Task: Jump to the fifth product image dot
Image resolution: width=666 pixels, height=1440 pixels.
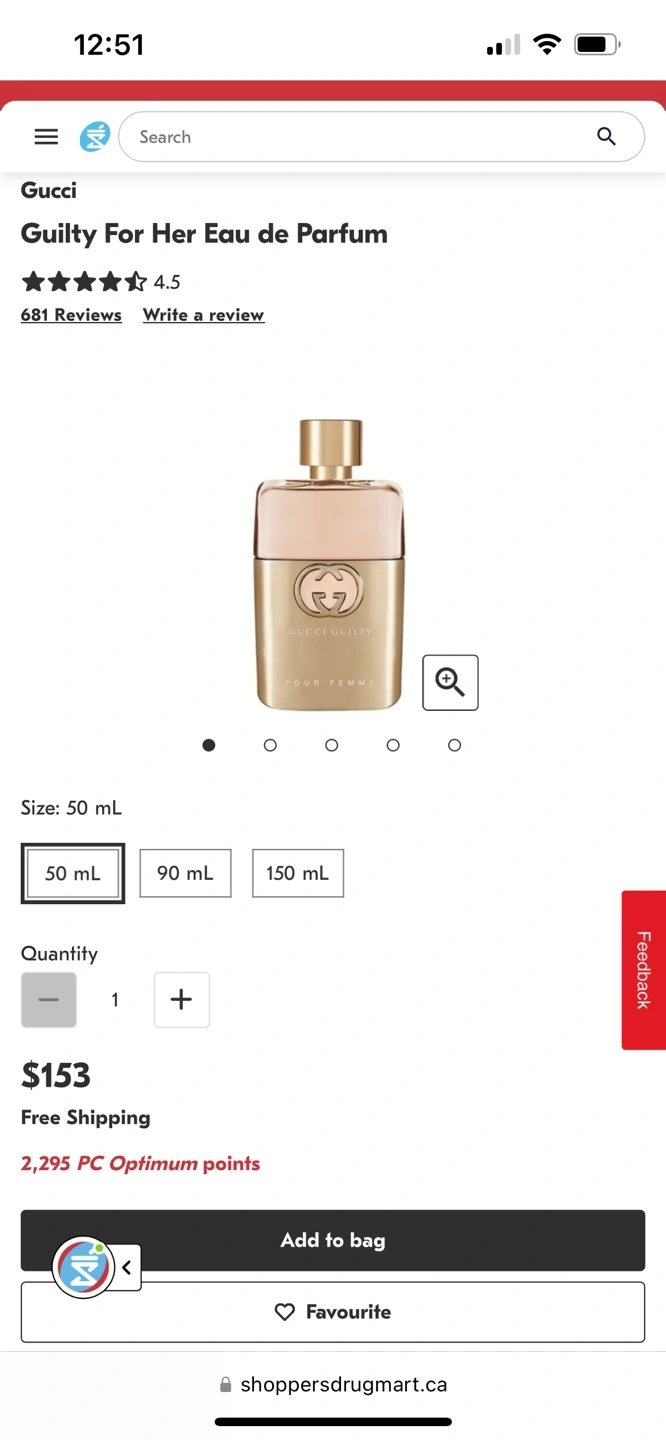Action: coord(455,745)
